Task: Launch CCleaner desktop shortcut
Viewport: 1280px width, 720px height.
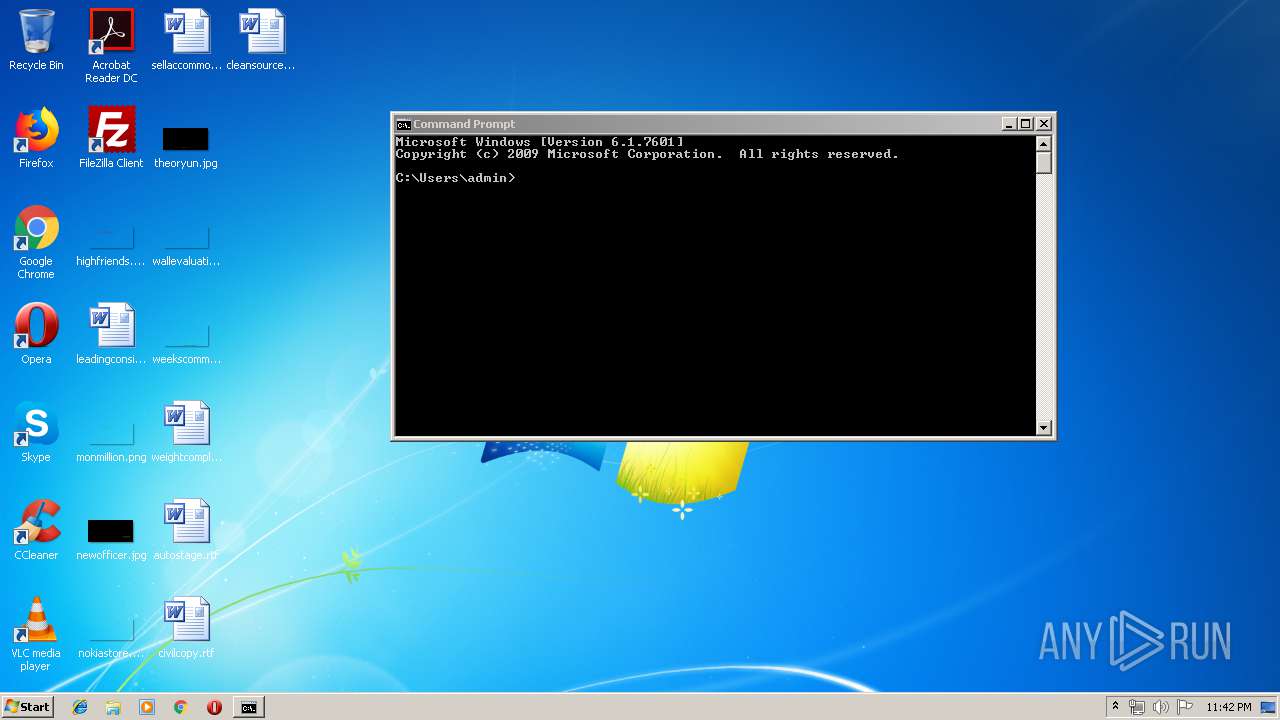Action: click(36, 530)
